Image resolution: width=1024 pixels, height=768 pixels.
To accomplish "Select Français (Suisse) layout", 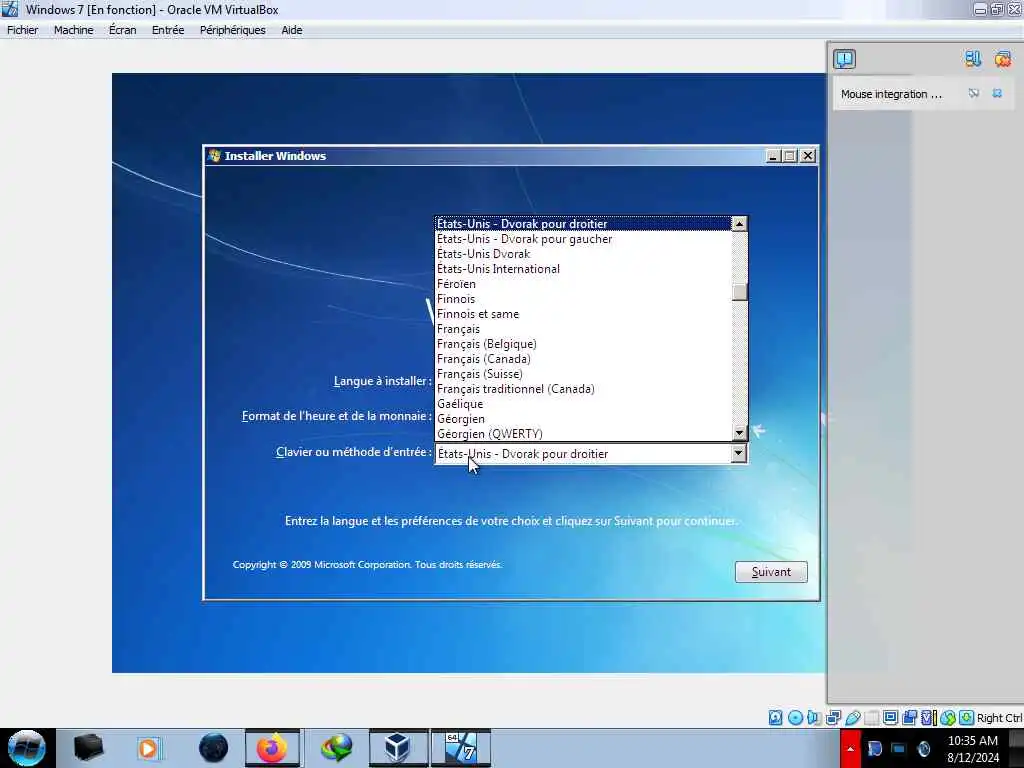I will 583,374.
